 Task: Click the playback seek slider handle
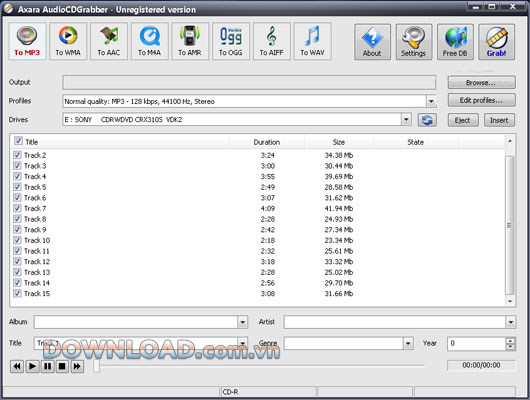[x=97, y=366]
